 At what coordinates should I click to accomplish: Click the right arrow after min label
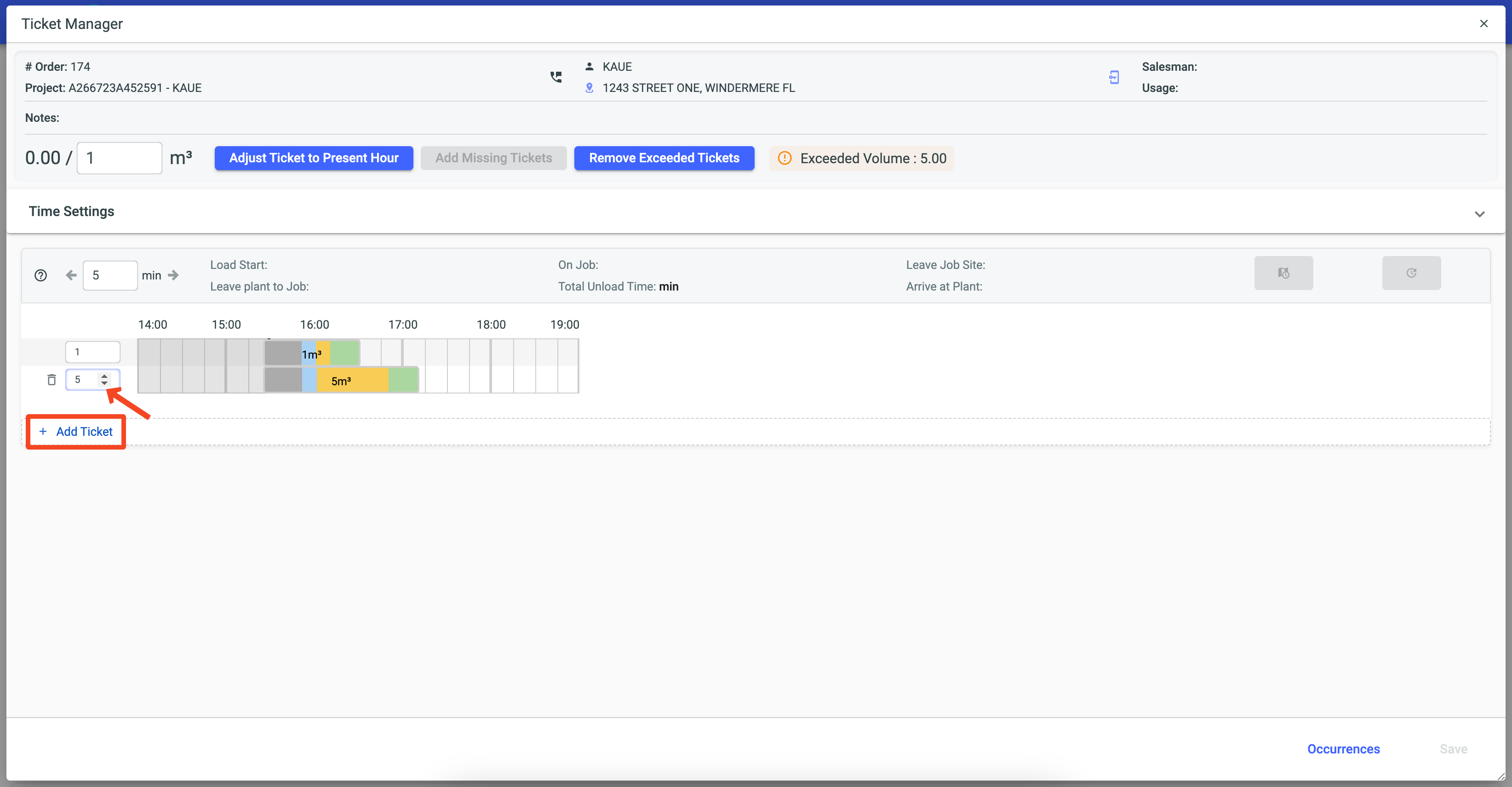coord(173,275)
